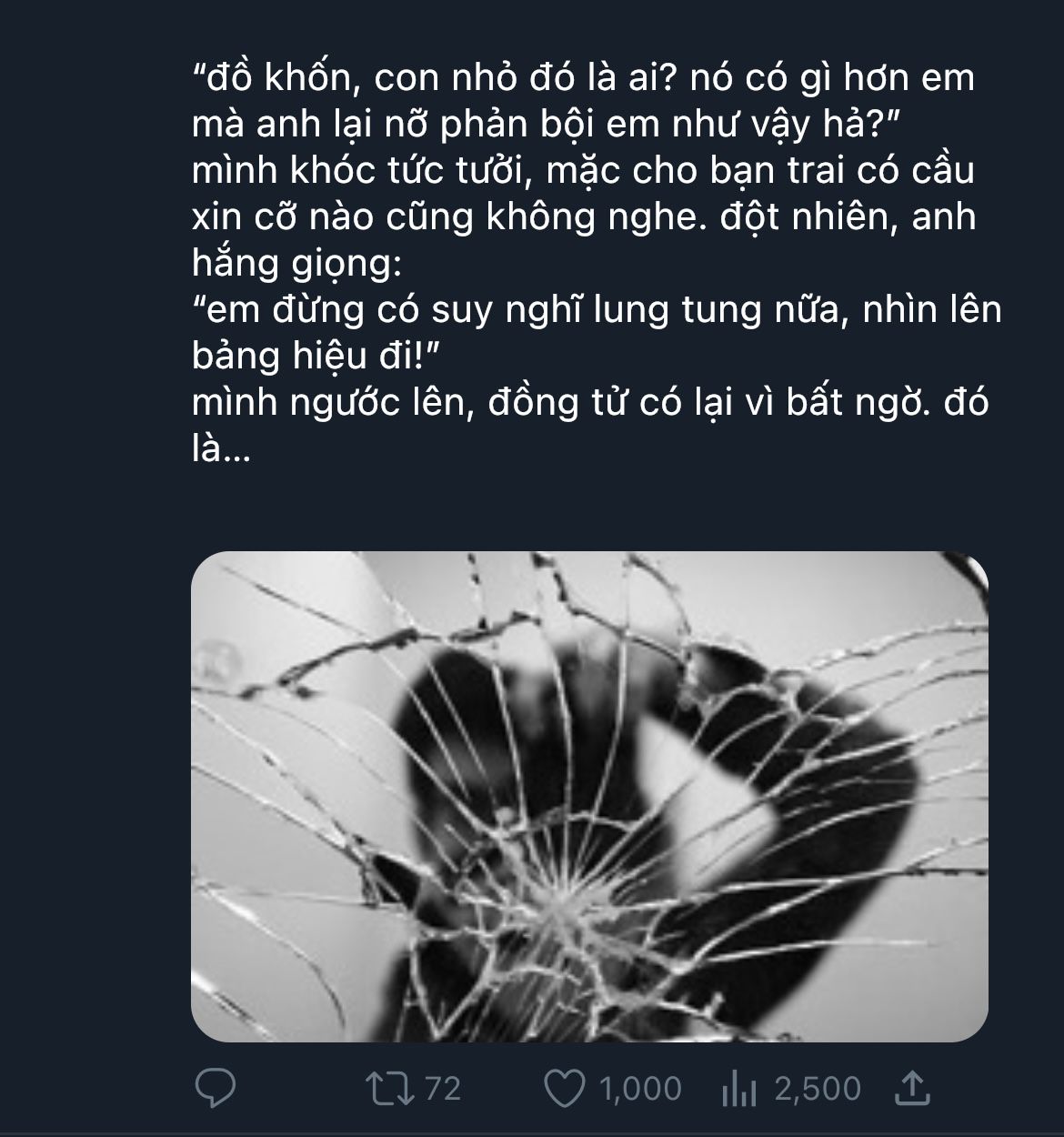This screenshot has height=1137, width=1064.
Task: Click the line "em đừng có suy nghĩ lung tung"
Action: pyautogui.click(x=597, y=310)
